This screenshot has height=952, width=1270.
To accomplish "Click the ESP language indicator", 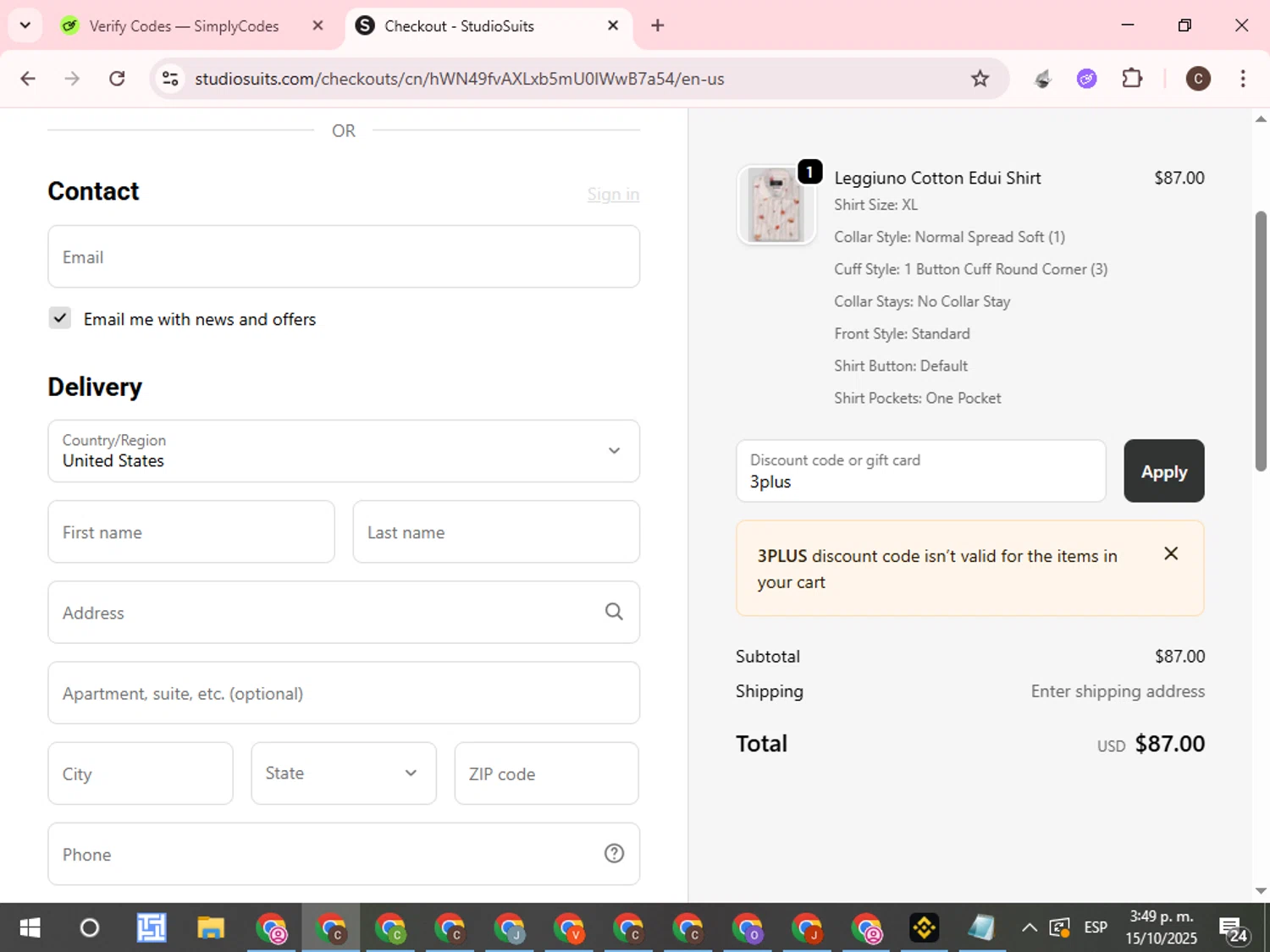I will [1096, 928].
